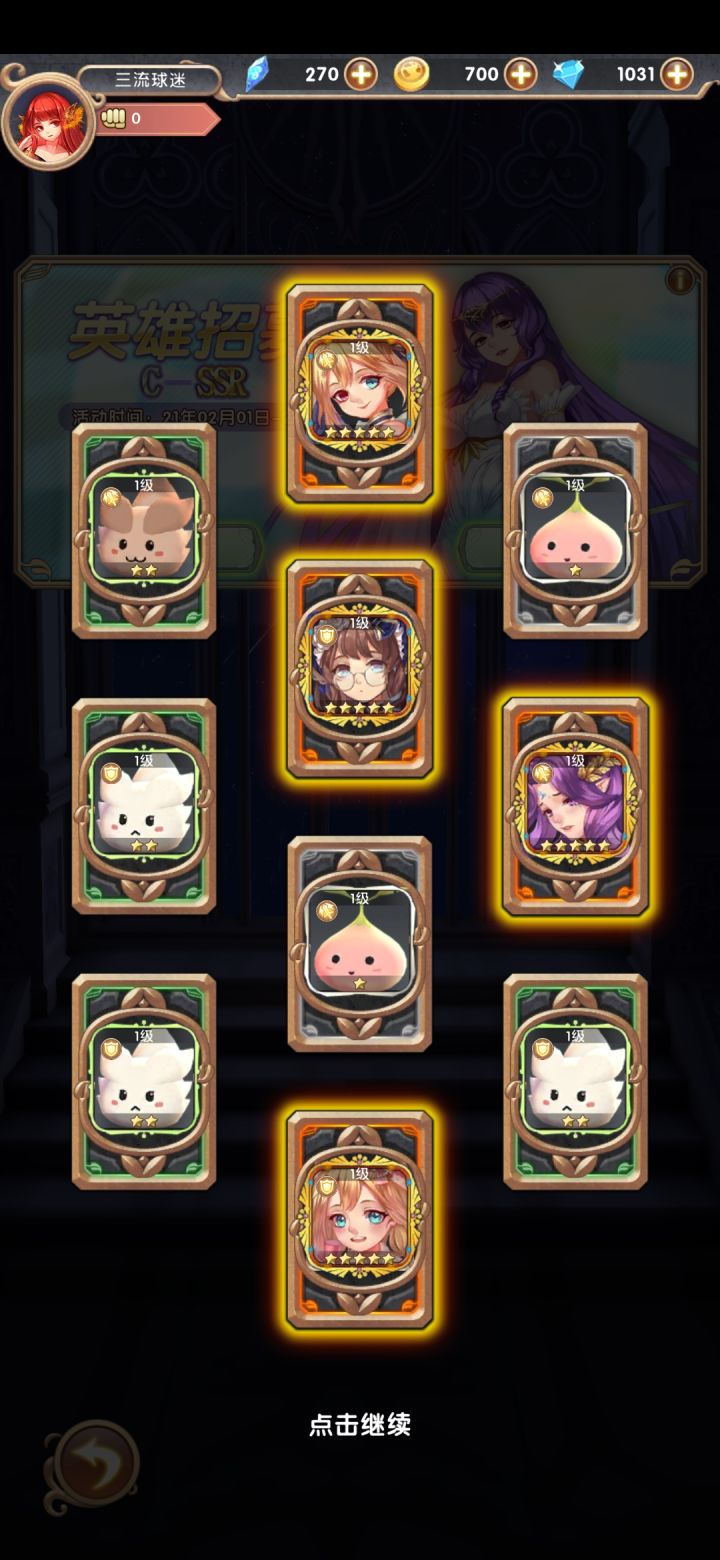Tap the player name 三流球迷
Viewport: 720px width, 1560px height.
[150, 80]
